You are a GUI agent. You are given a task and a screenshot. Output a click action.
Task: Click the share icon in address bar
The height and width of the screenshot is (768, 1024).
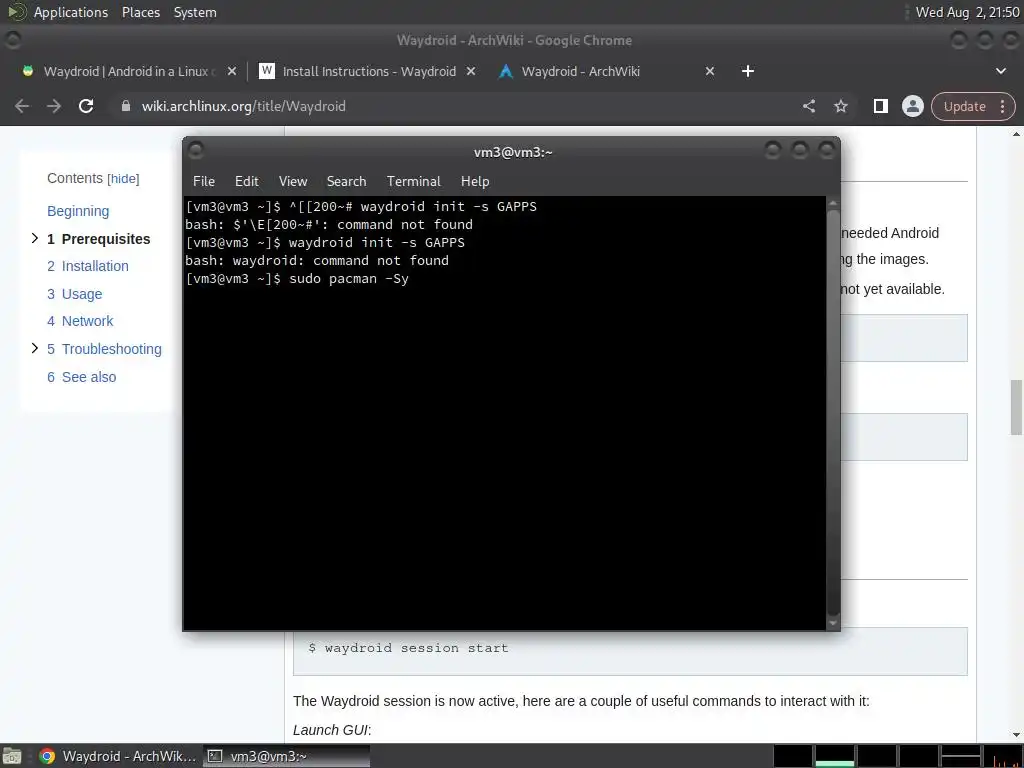(x=808, y=106)
